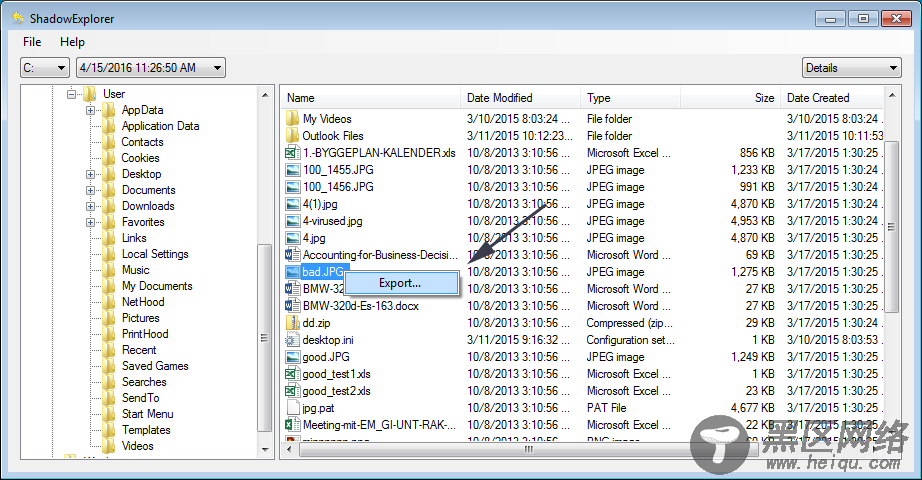Click the Favorites folder icon
Image resolution: width=922 pixels, height=480 pixels.
point(109,222)
